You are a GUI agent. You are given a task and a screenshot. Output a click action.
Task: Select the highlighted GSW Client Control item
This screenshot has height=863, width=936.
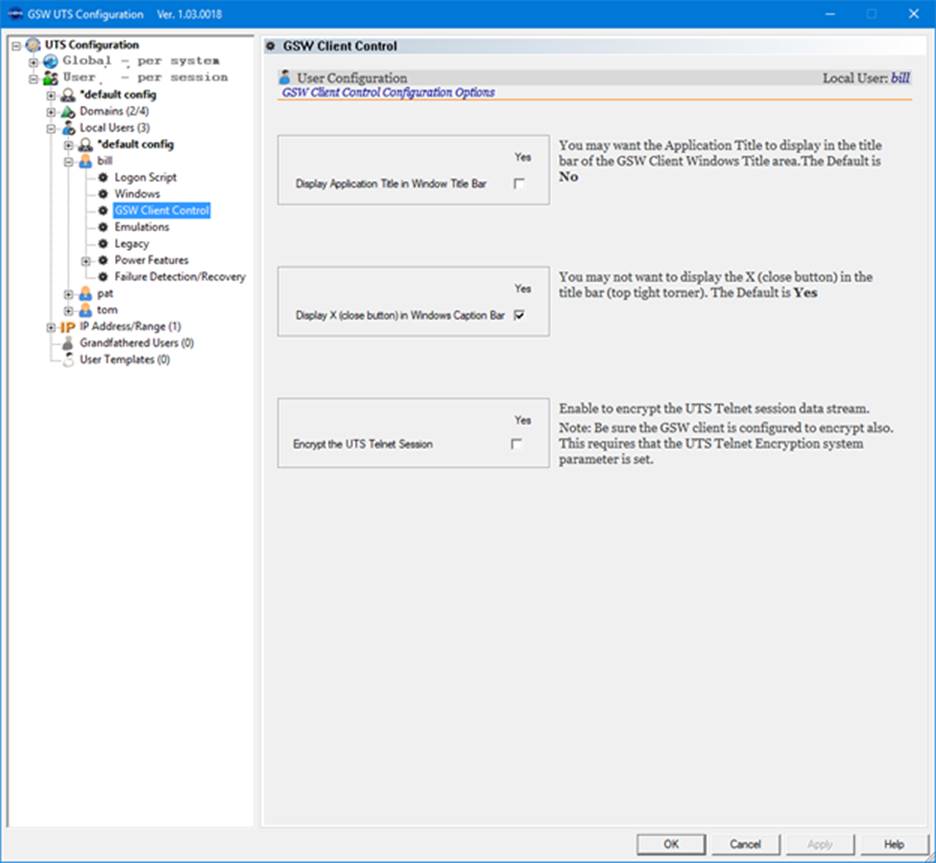pyautogui.click(x=162, y=210)
